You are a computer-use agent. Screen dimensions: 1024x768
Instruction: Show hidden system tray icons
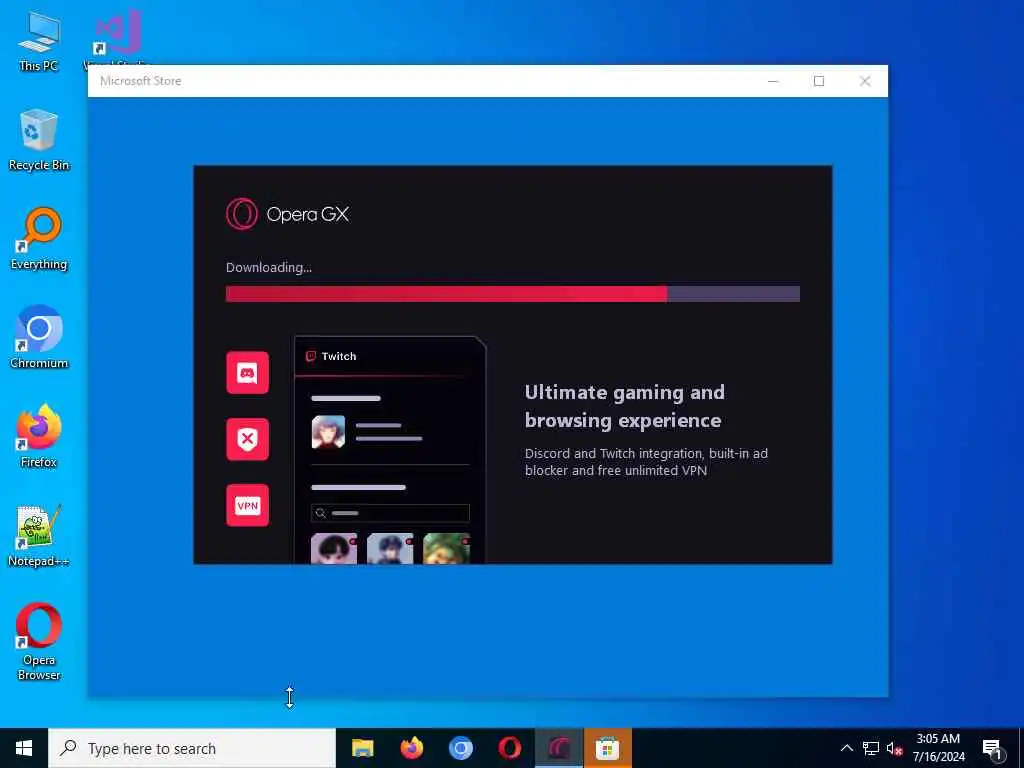coord(846,748)
